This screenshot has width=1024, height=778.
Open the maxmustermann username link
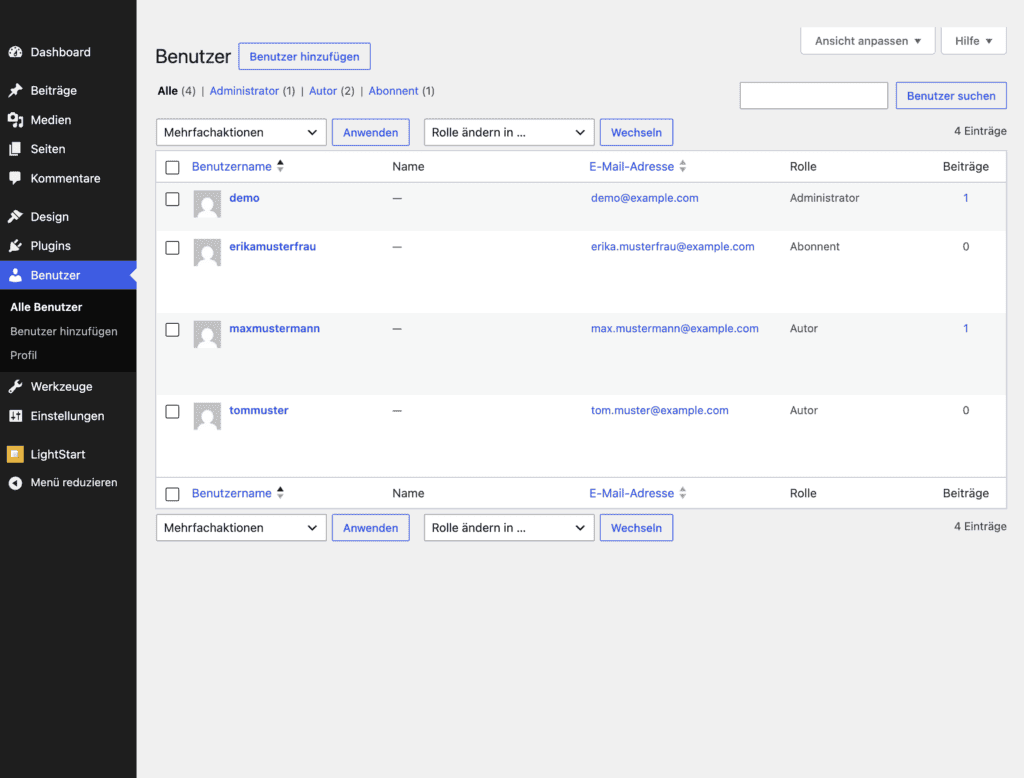(x=274, y=328)
